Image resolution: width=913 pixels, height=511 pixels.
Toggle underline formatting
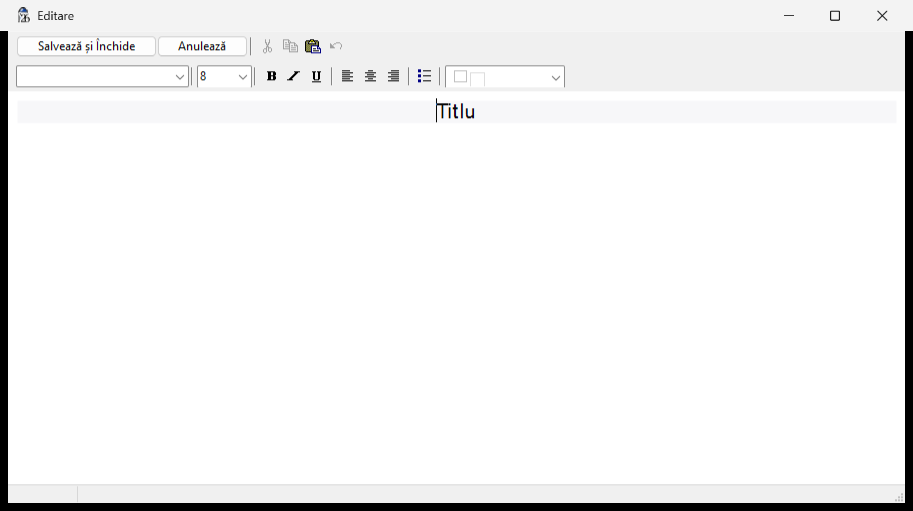316,76
